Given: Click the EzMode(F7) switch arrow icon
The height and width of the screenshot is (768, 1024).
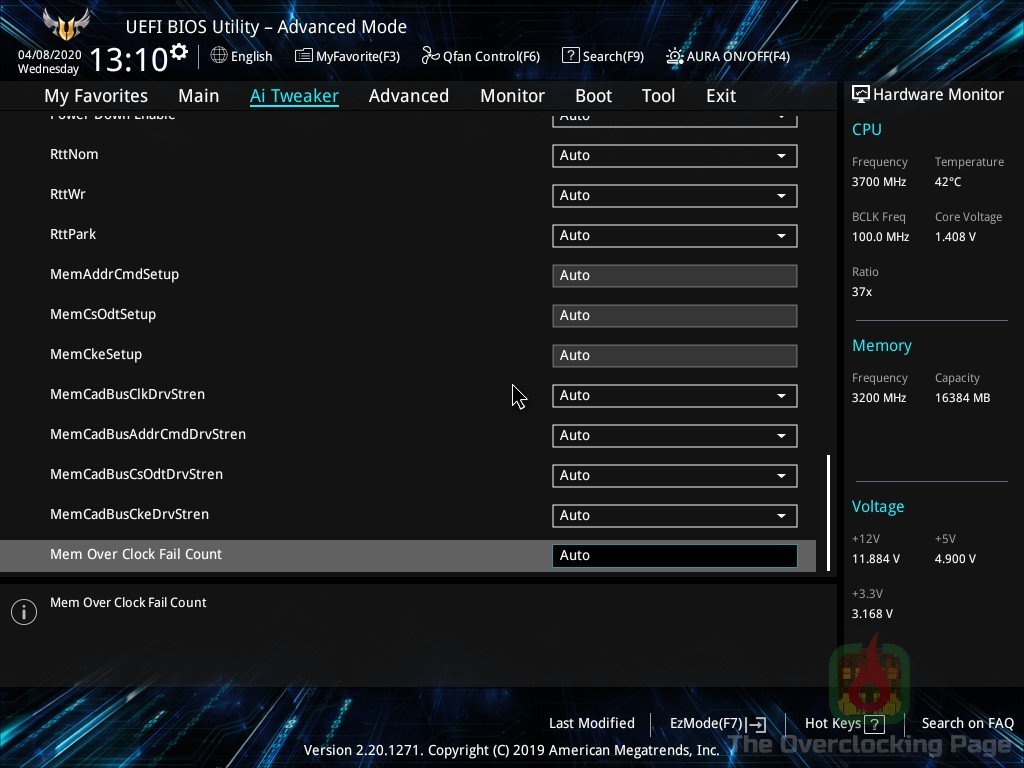Looking at the screenshot, I should (757, 724).
